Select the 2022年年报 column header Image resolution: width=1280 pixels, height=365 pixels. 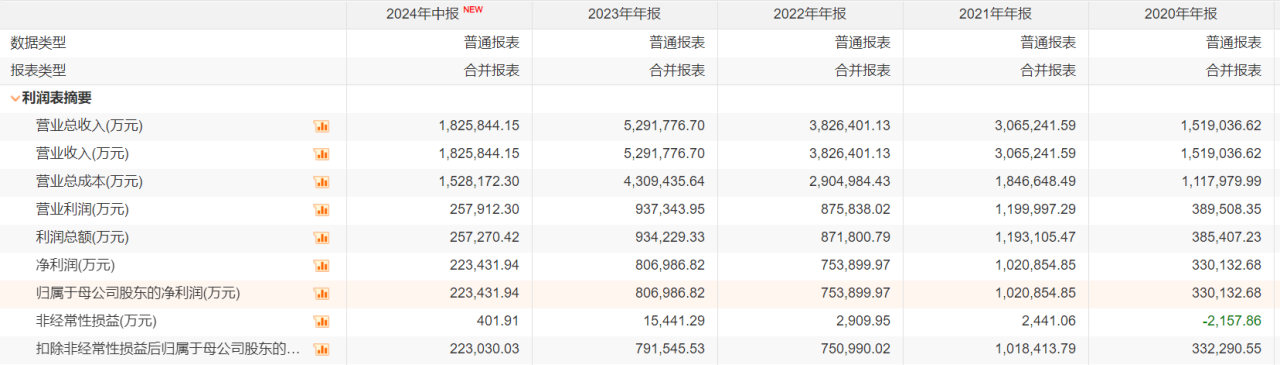(x=810, y=14)
